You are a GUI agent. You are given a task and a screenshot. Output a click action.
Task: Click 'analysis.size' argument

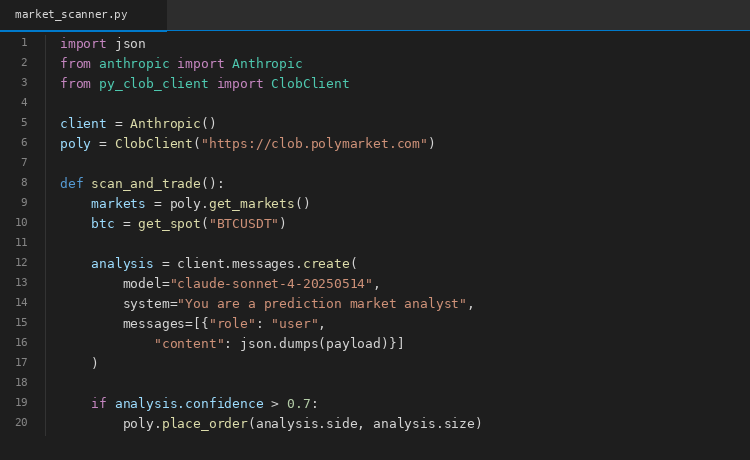coord(424,424)
